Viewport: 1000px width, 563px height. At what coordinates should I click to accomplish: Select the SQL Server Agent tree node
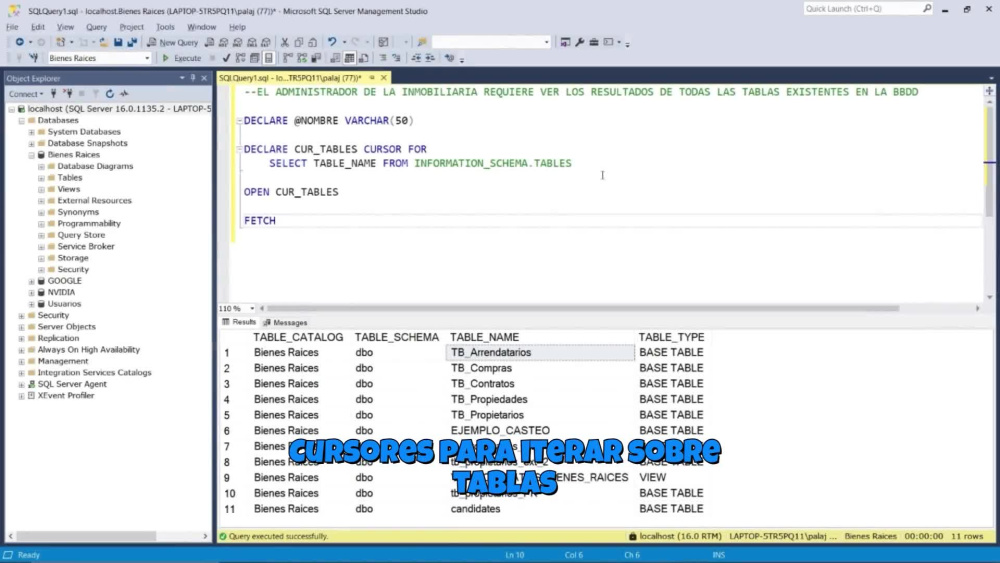click(72, 384)
